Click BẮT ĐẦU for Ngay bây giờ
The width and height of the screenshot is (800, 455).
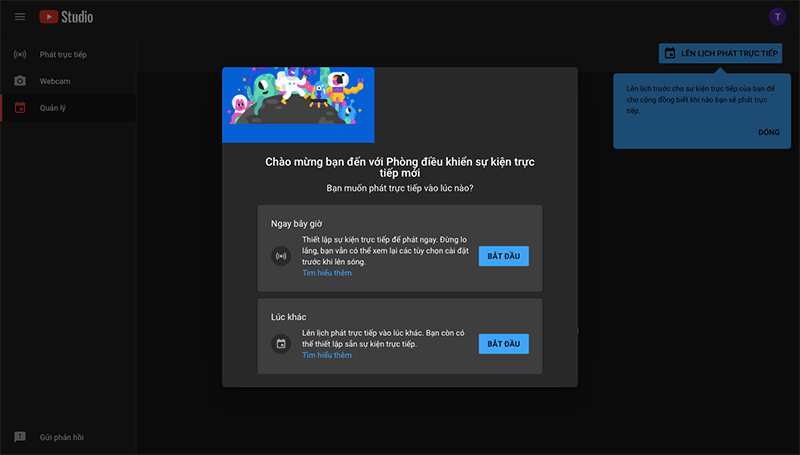[x=504, y=256]
